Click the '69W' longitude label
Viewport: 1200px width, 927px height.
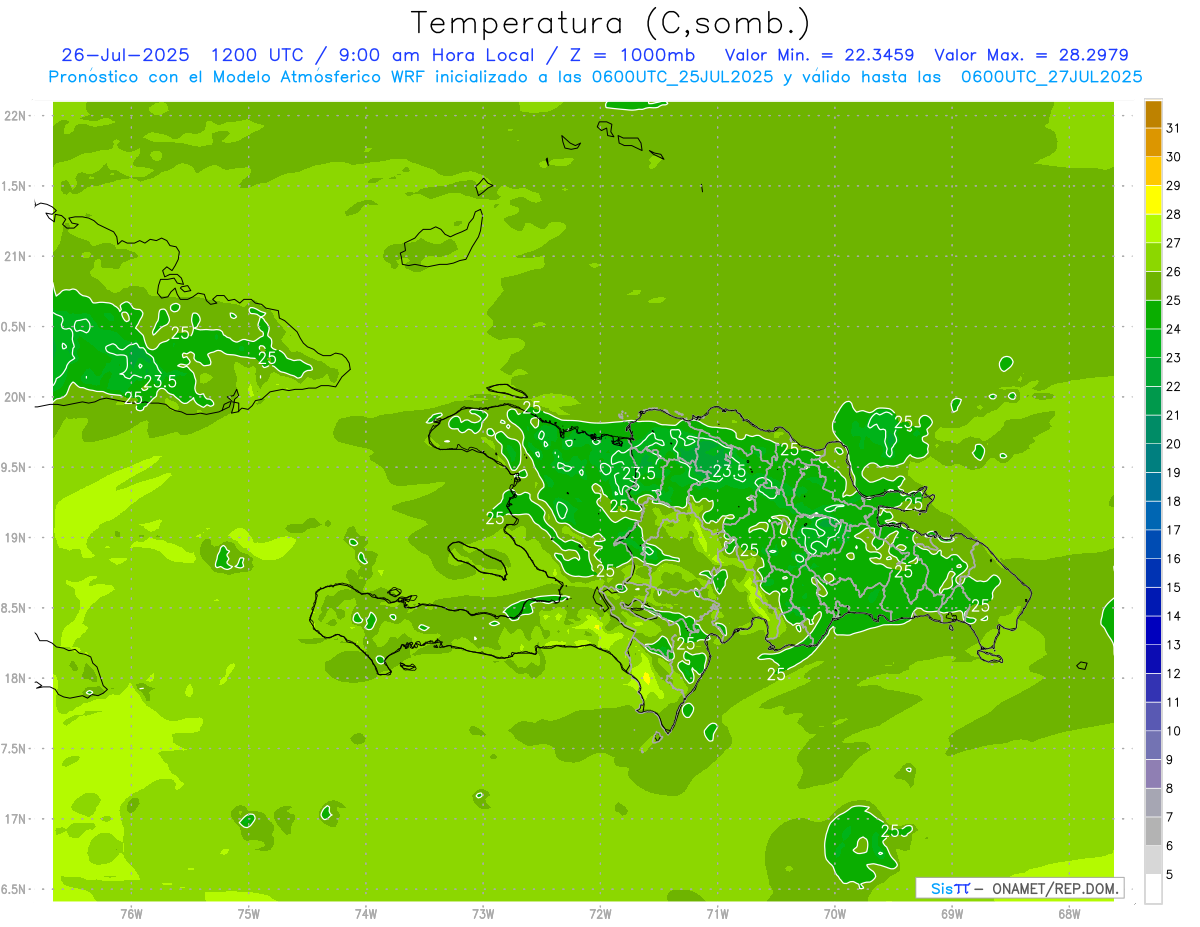tap(952, 913)
